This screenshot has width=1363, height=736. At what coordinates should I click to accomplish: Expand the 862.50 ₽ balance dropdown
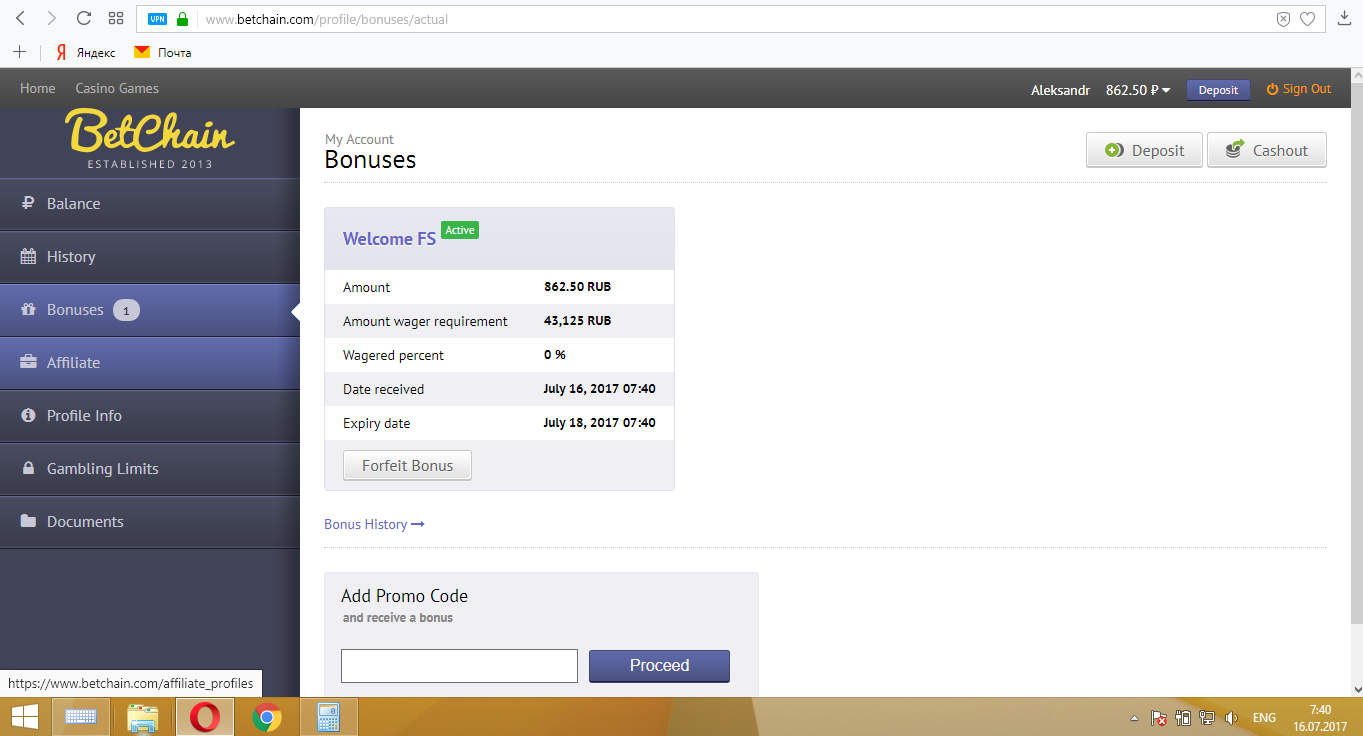click(x=1138, y=89)
